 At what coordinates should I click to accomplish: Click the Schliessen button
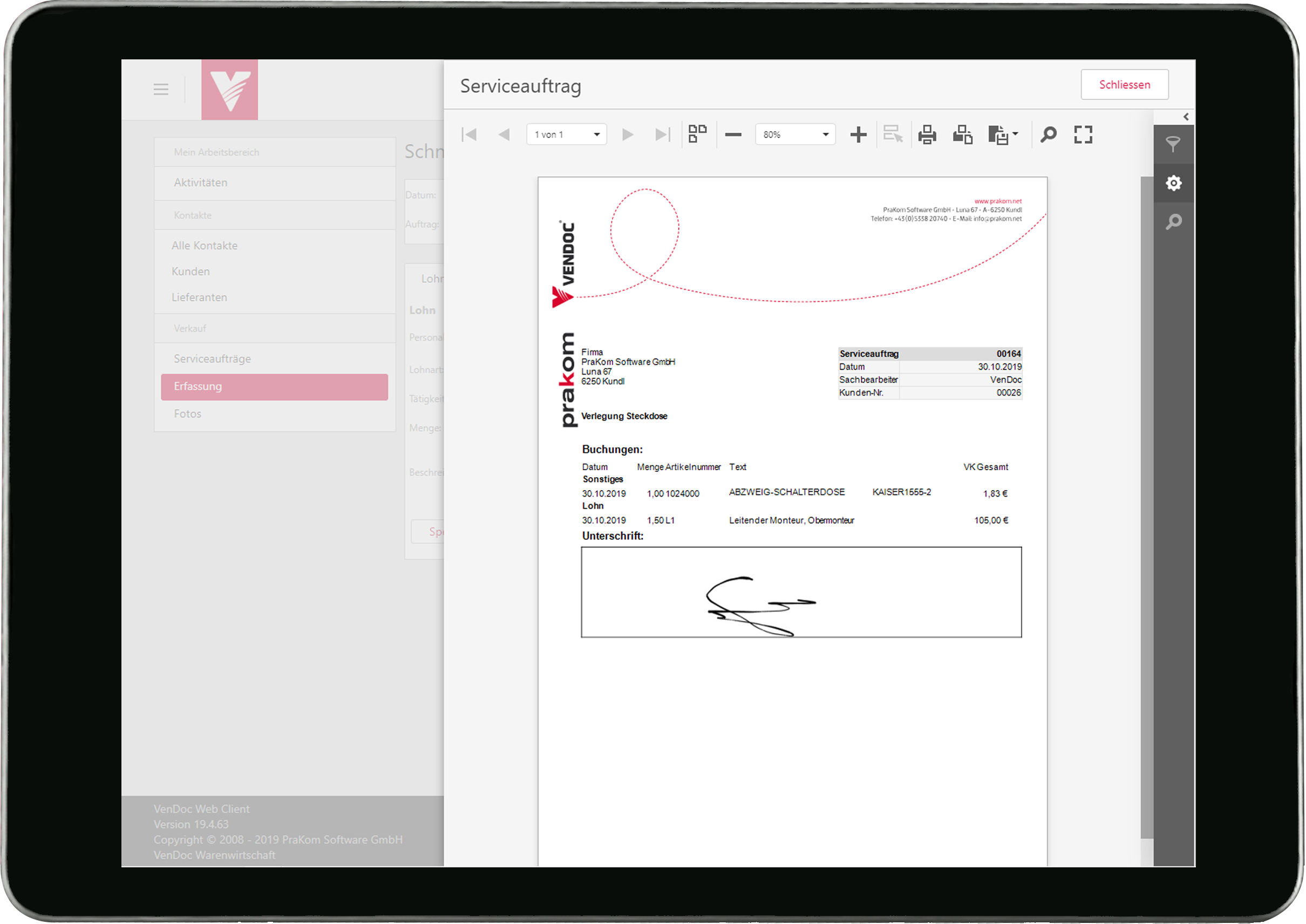pos(1124,85)
